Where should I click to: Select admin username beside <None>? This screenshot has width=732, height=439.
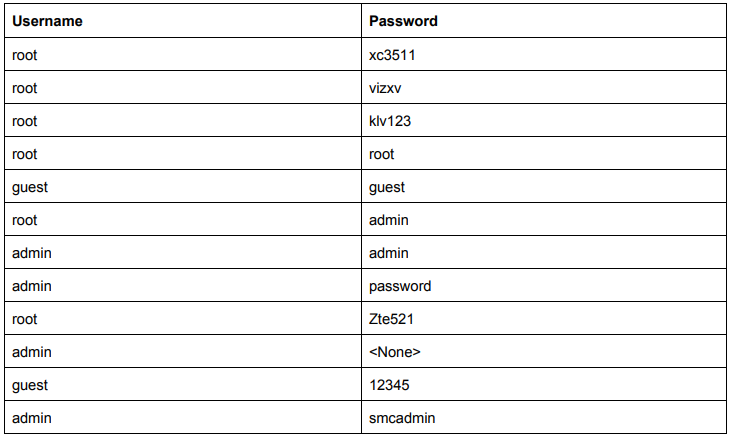click(32, 352)
